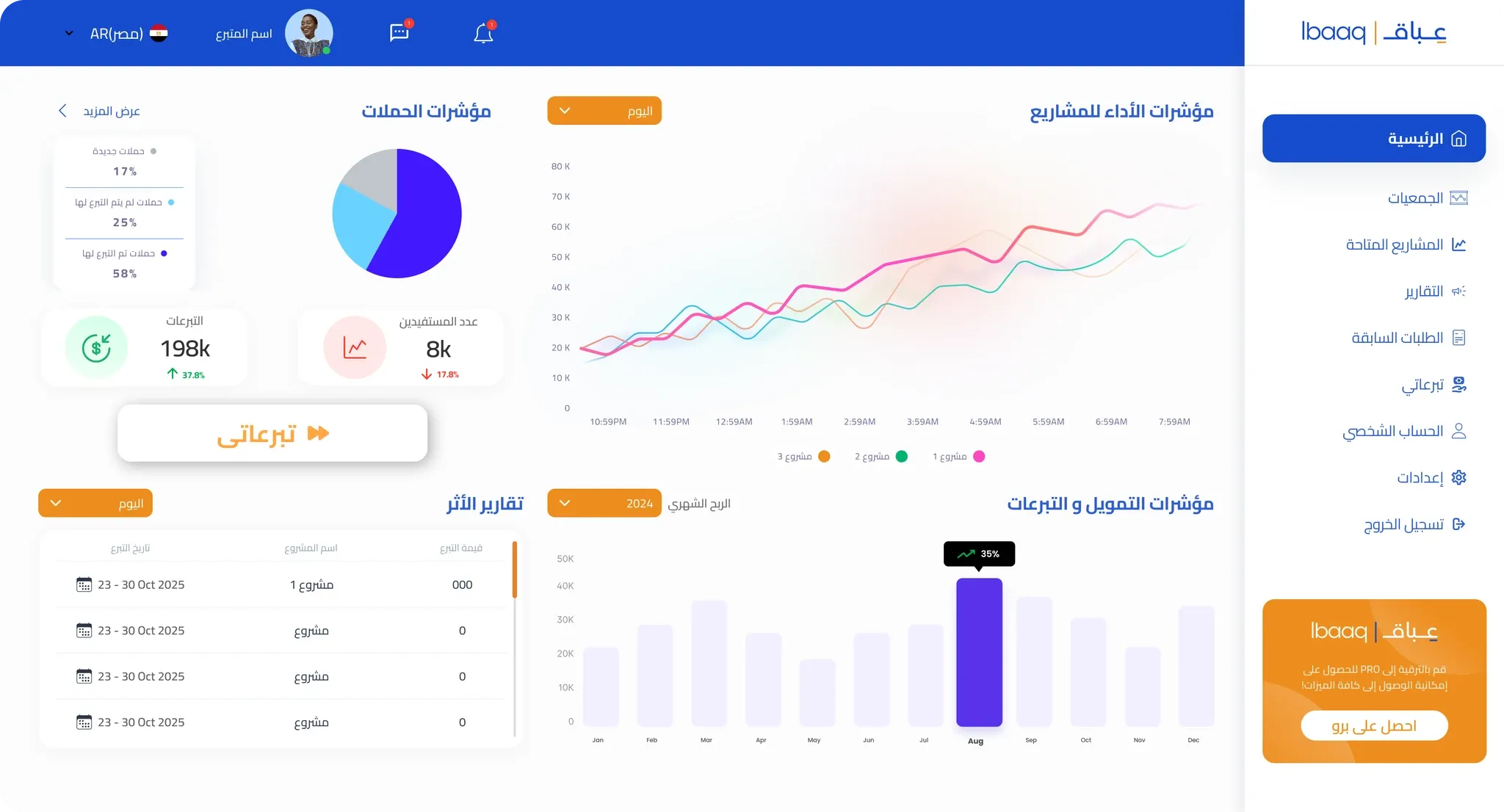This screenshot has height=812, width=1504.
Task: Open the 2024 year dropdown
Action: click(x=604, y=504)
